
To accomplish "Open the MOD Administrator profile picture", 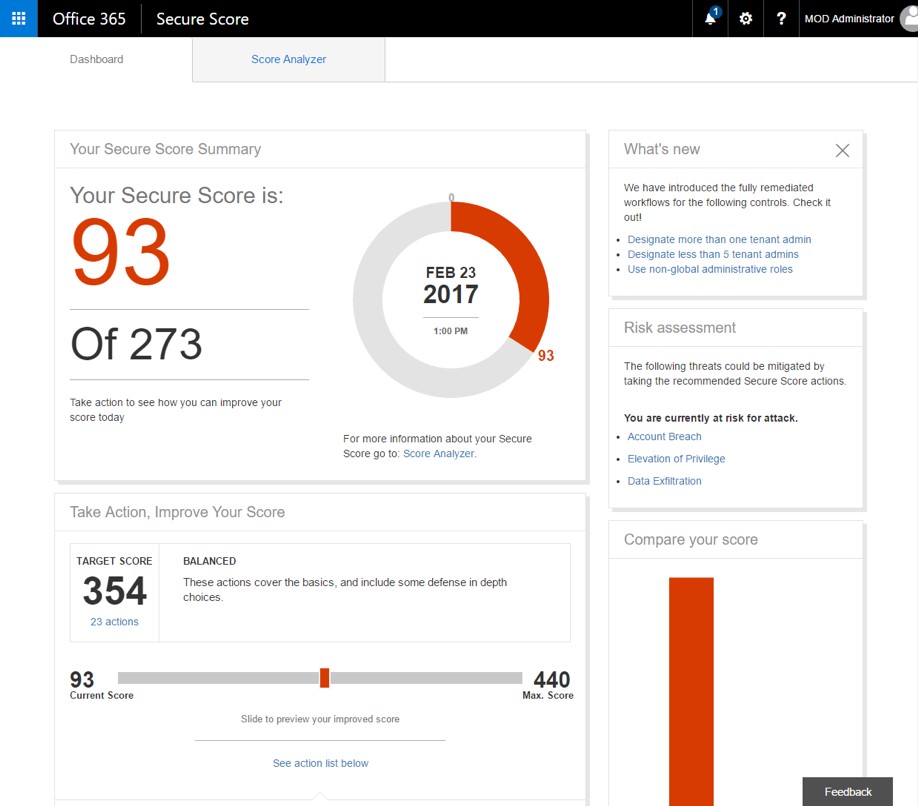I will 910,18.
